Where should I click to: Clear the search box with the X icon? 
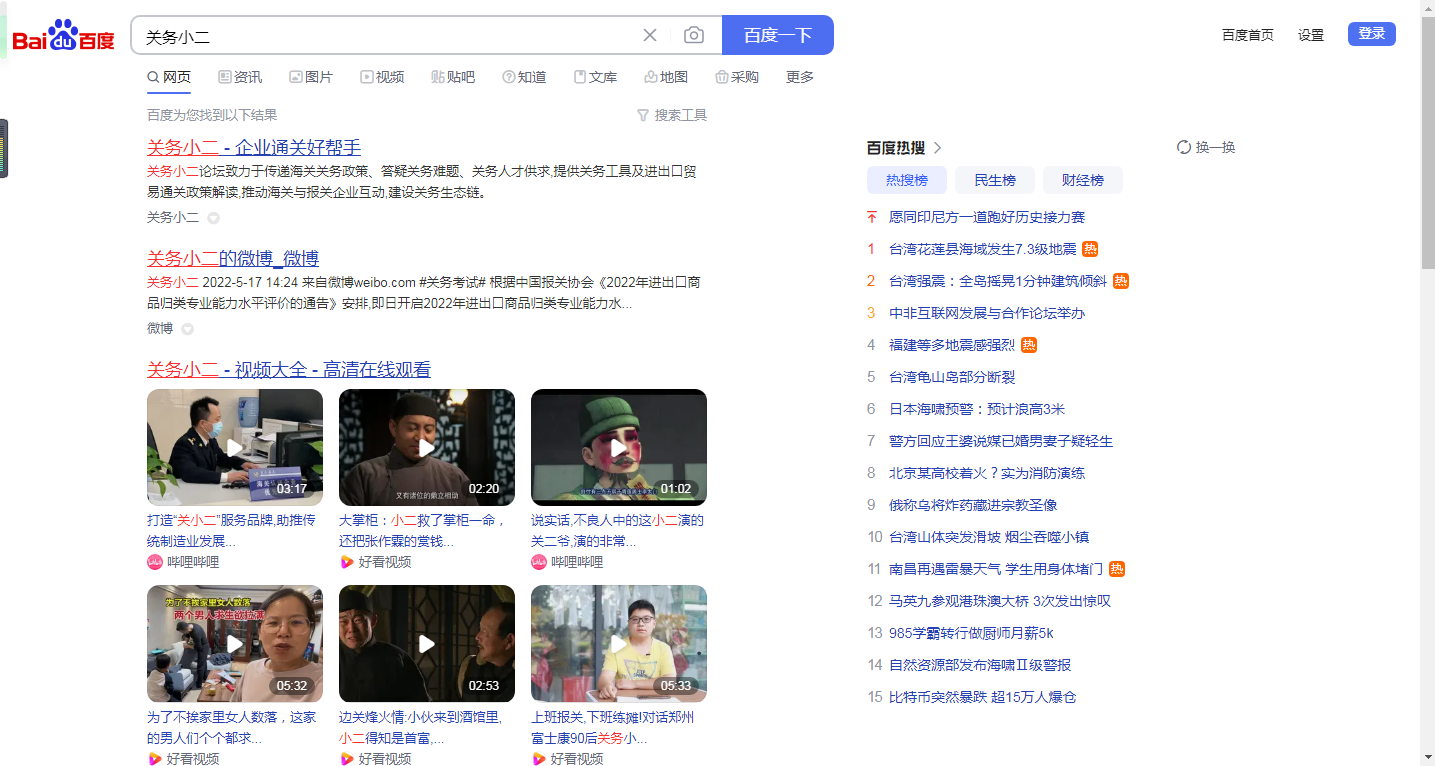(x=650, y=35)
